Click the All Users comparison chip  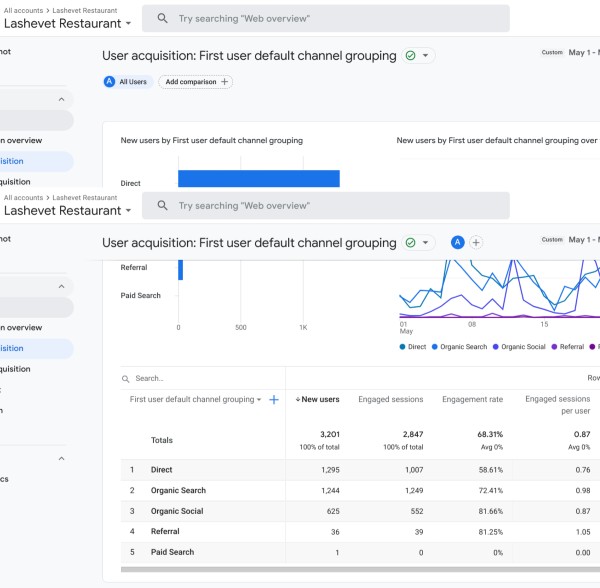(x=128, y=82)
